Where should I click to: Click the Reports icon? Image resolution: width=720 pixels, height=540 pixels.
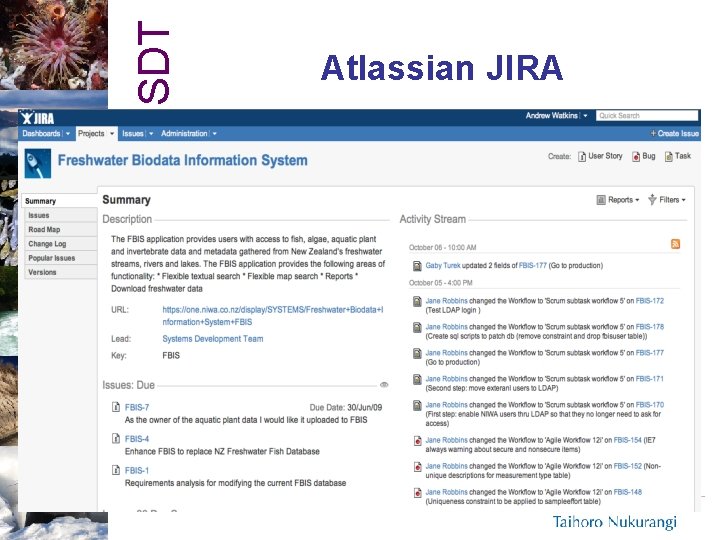coord(601,200)
